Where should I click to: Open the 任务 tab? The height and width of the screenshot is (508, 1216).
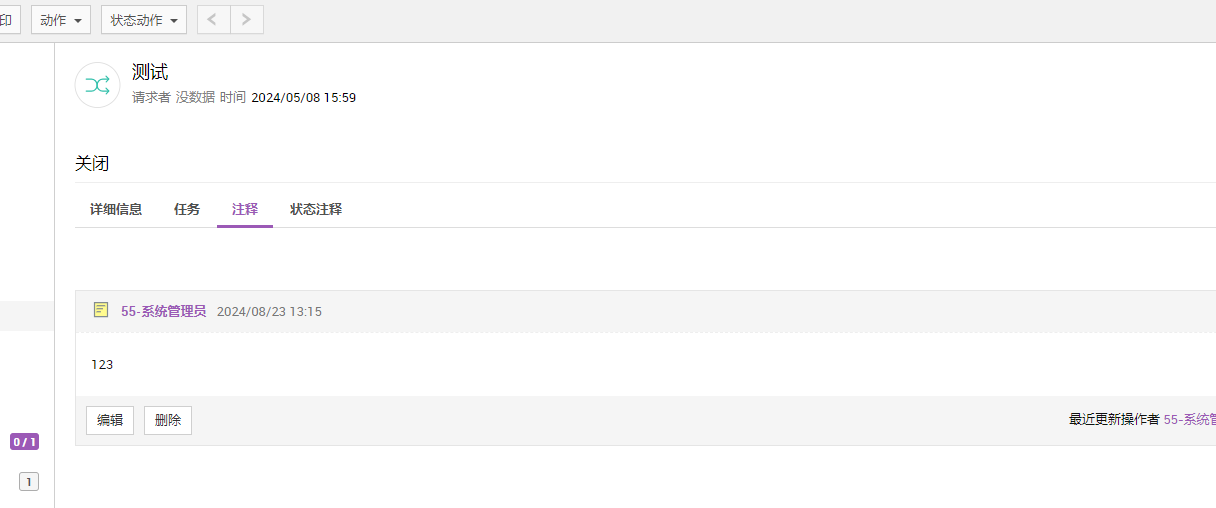coord(187,209)
